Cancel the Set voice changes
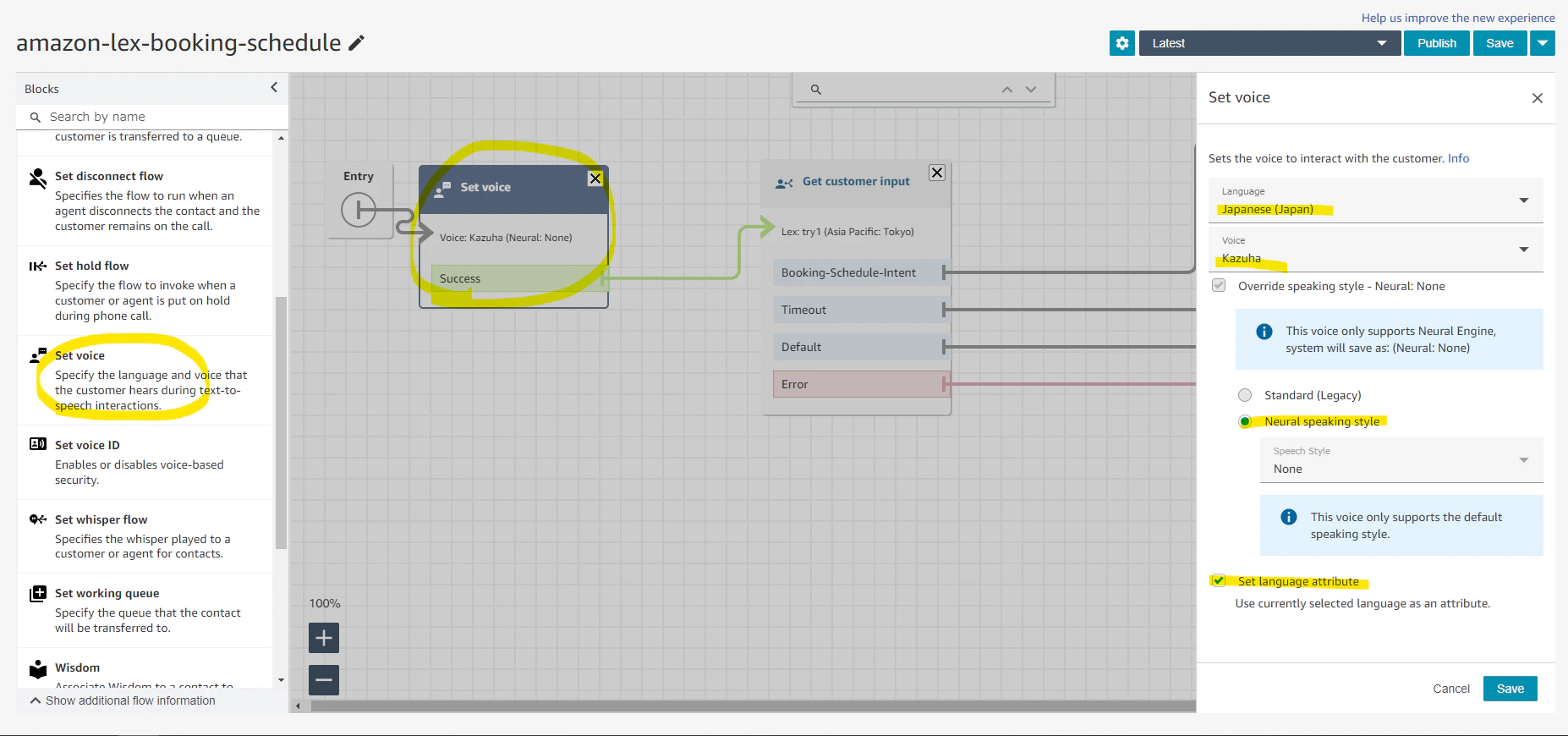The width and height of the screenshot is (1568, 736). [x=1451, y=689]
